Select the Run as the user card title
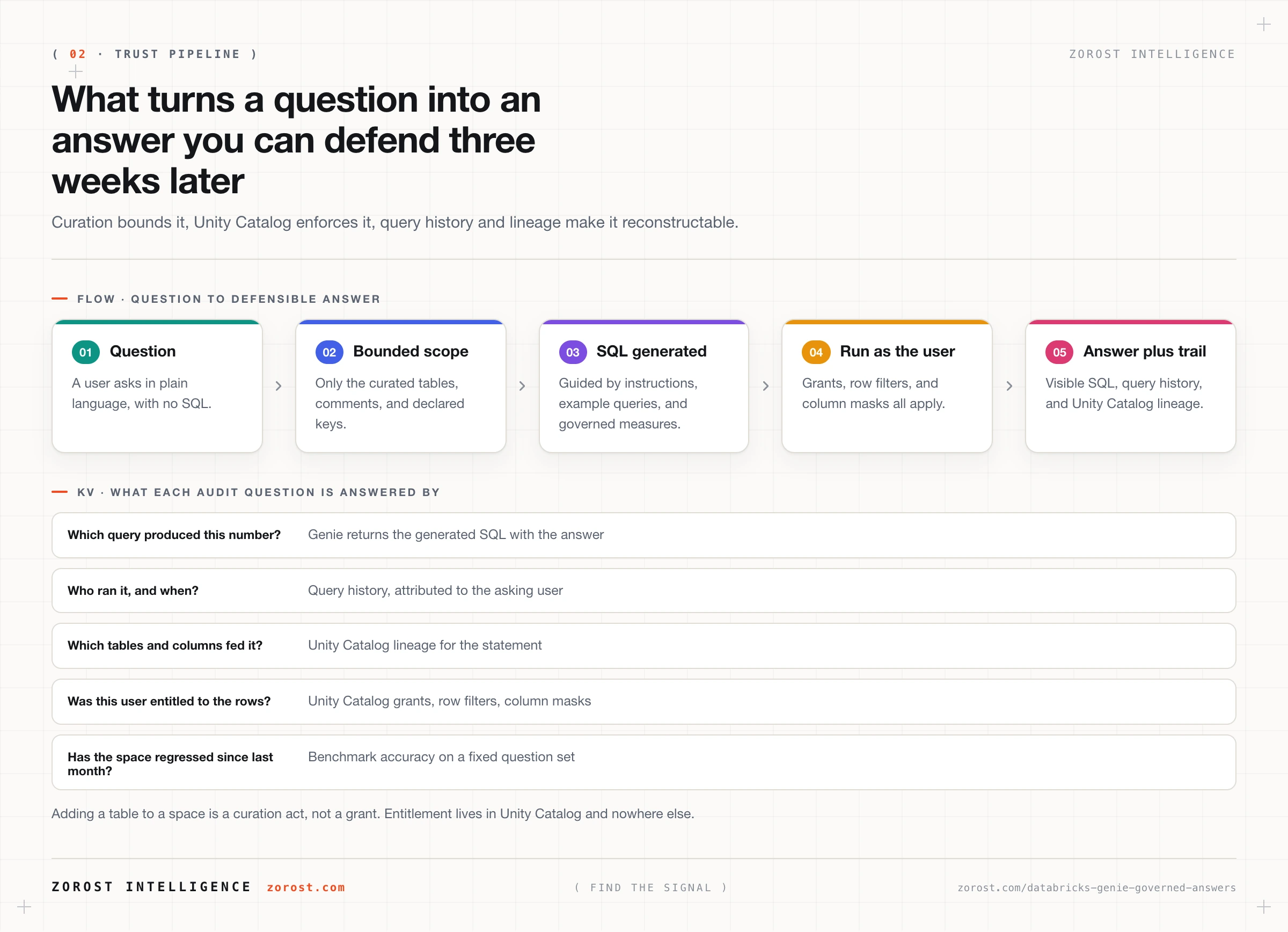This screenshot has height=932, width=1288. 897,352
